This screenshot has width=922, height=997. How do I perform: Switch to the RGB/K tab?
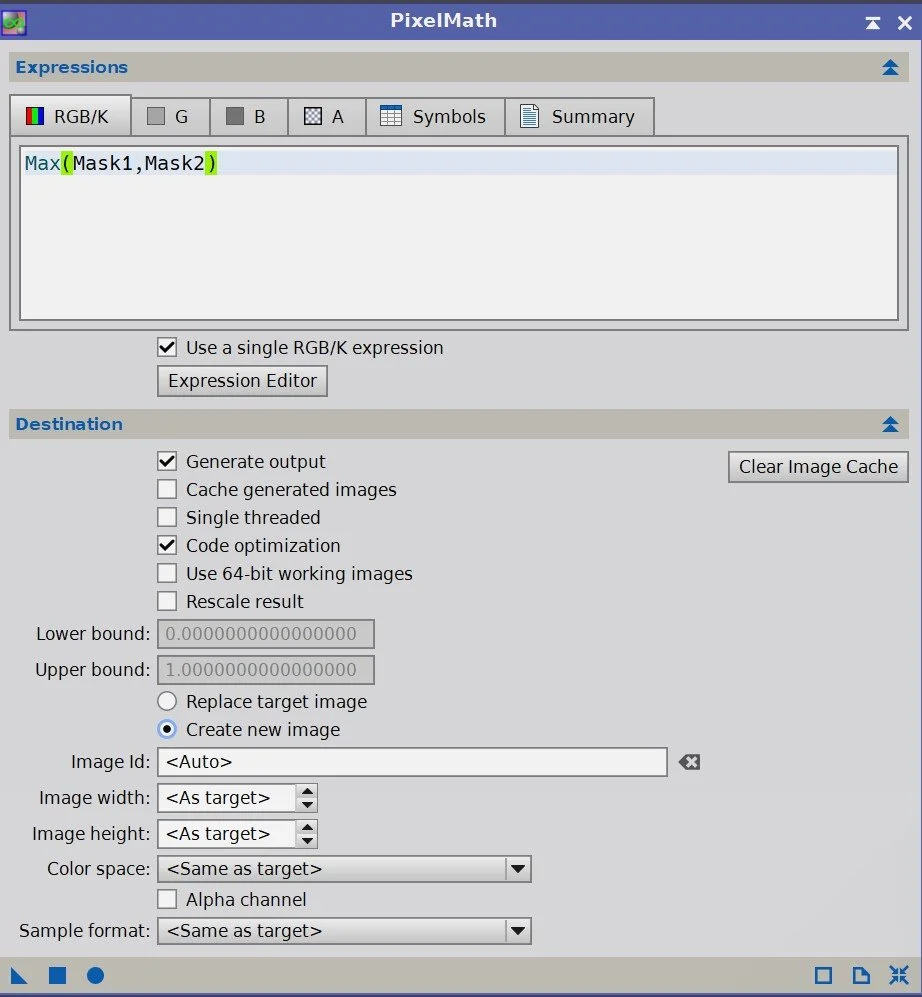(x=71, y=116)
